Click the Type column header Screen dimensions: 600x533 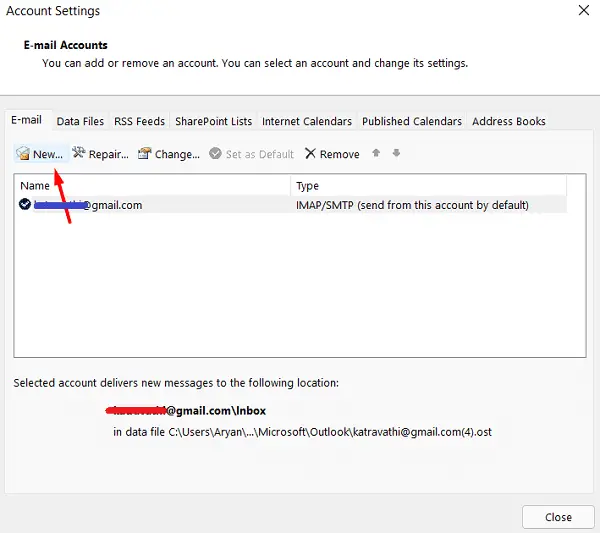coord(430,186)
